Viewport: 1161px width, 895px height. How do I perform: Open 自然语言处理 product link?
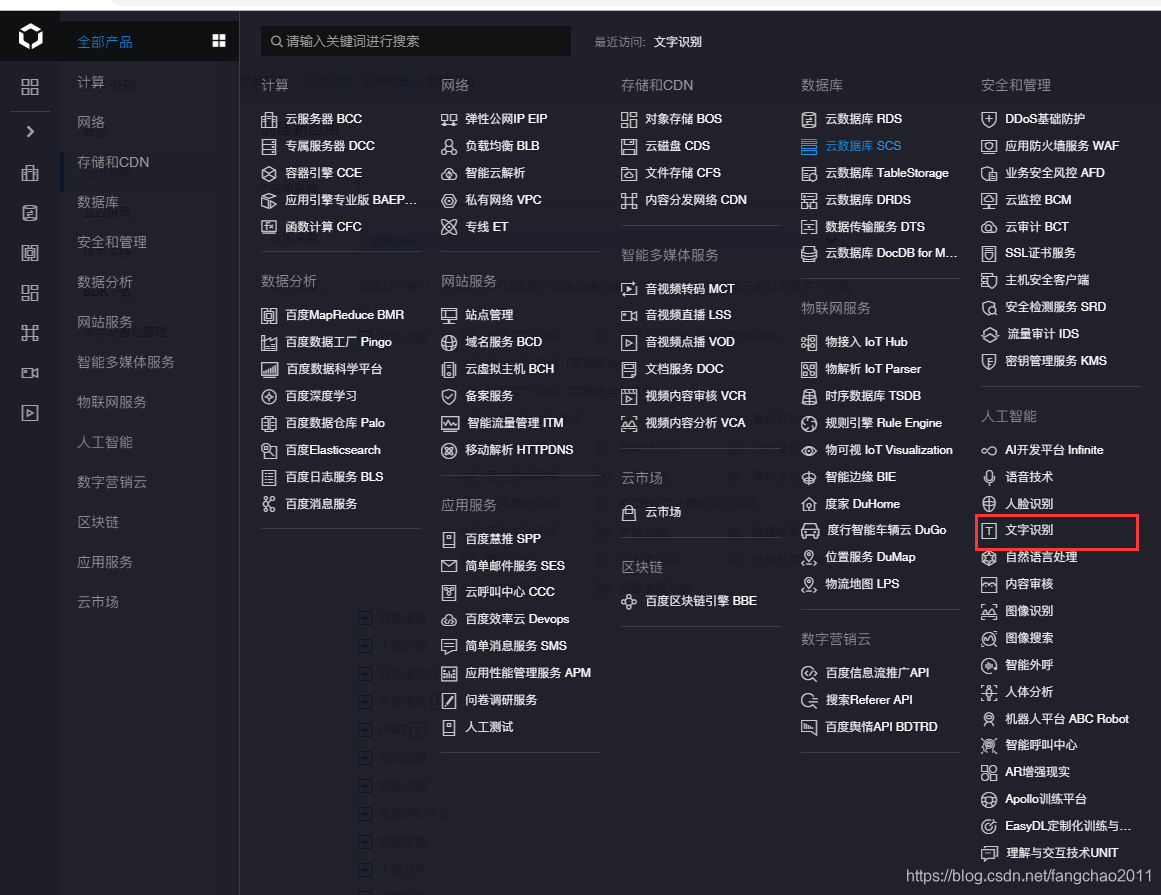click(x=1041, y=557)
